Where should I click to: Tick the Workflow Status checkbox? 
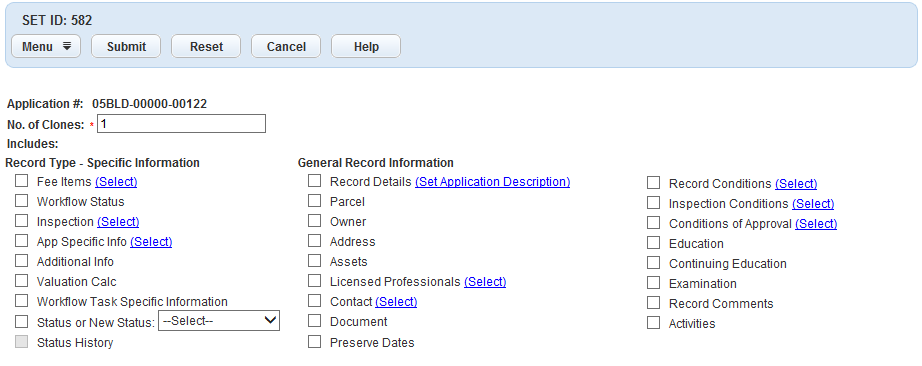22,201
